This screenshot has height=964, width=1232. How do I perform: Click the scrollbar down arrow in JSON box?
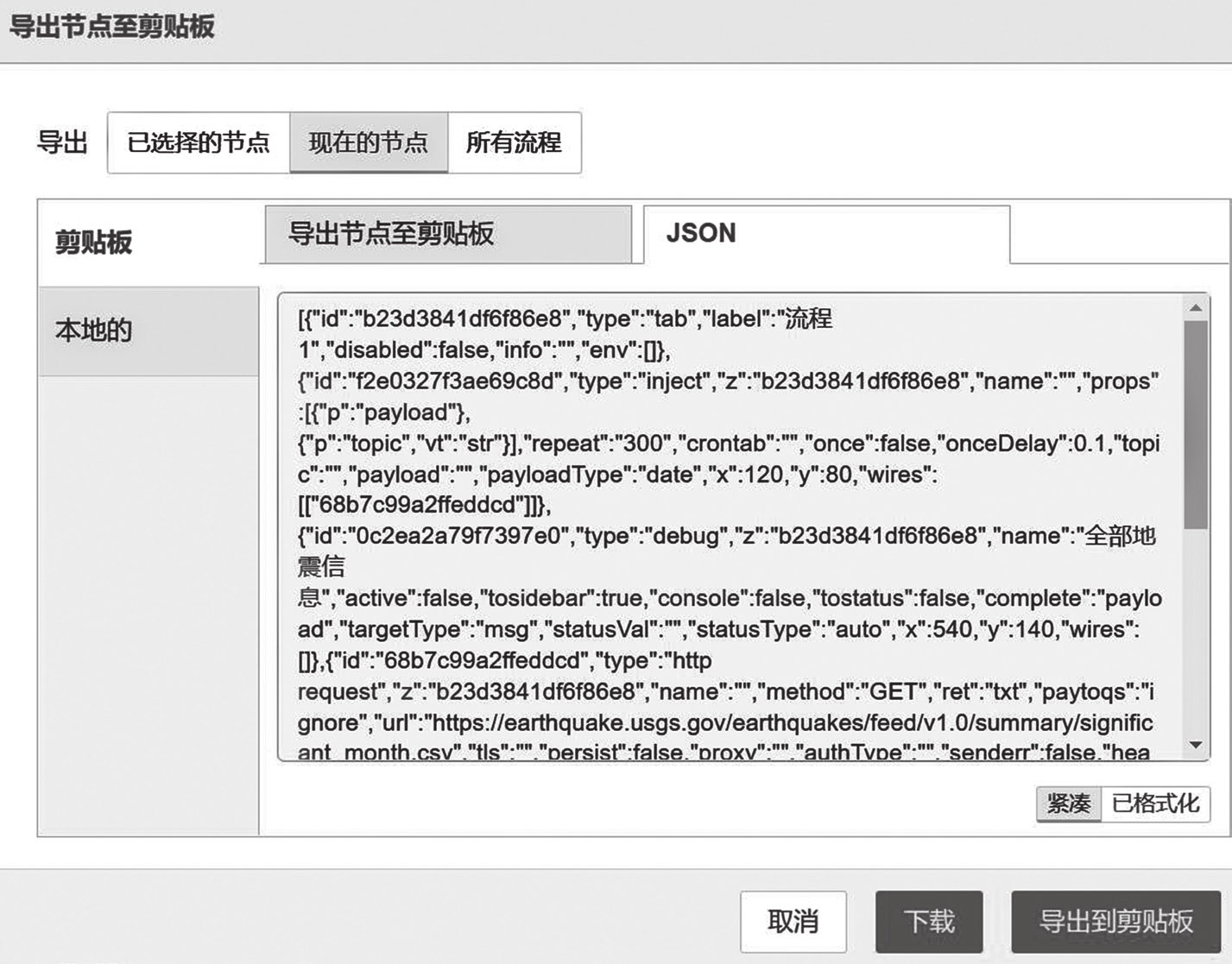(1196, 746)
